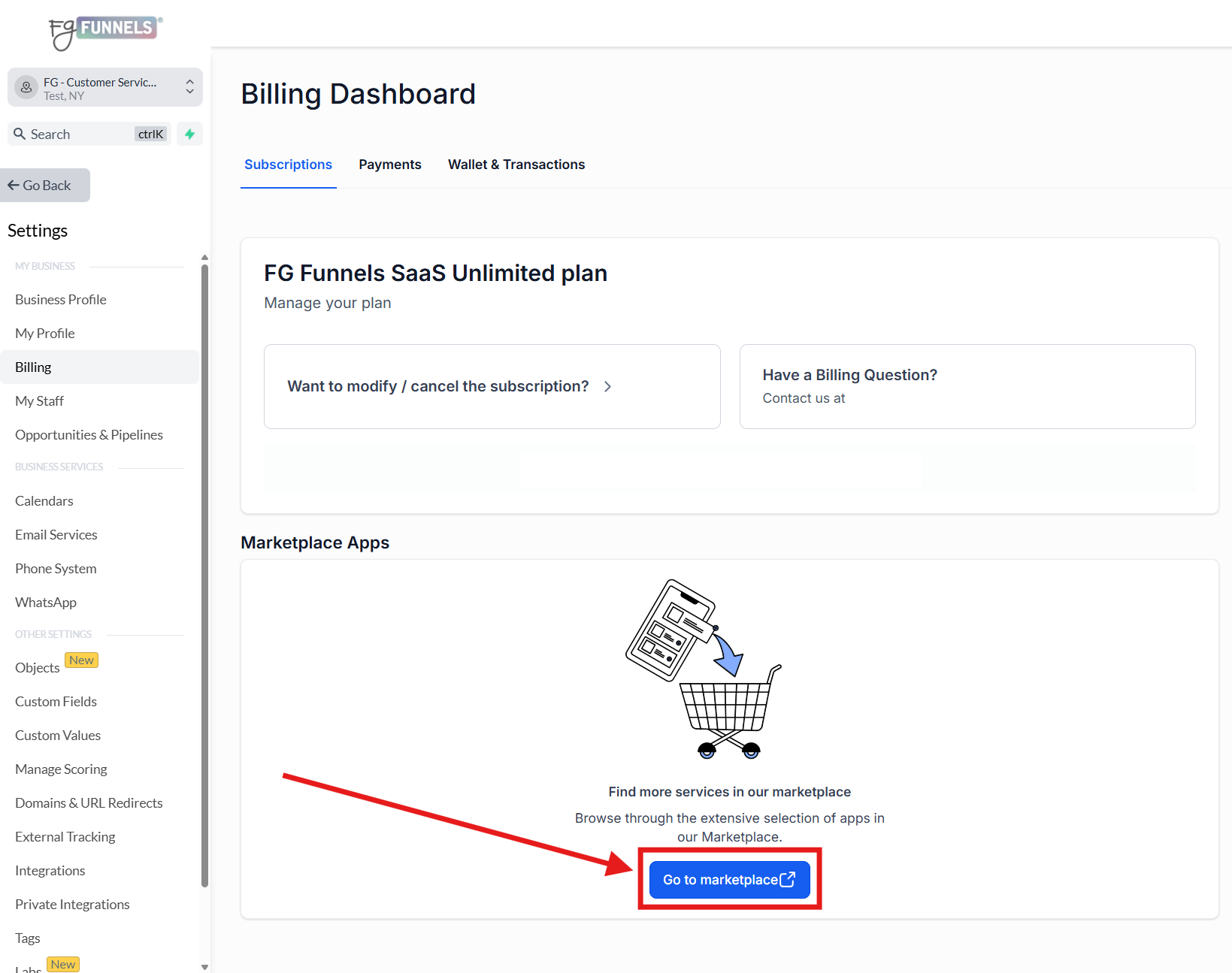Select Billing in the sidebar

(100, 367)
